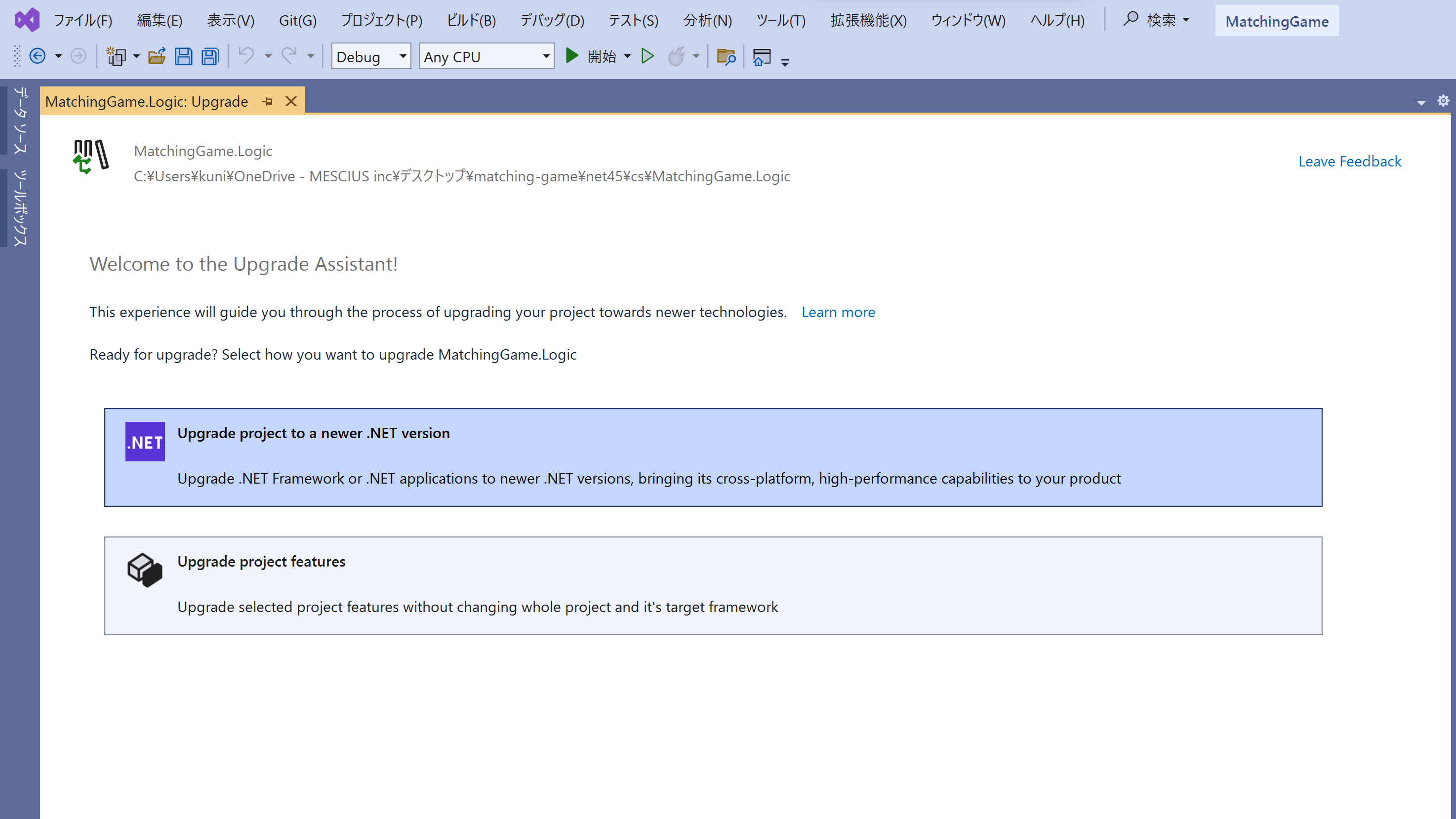Open the ヘルプ(H) menu
Viewport: 1456px width, 819px height.
(x=1057, y=20)
